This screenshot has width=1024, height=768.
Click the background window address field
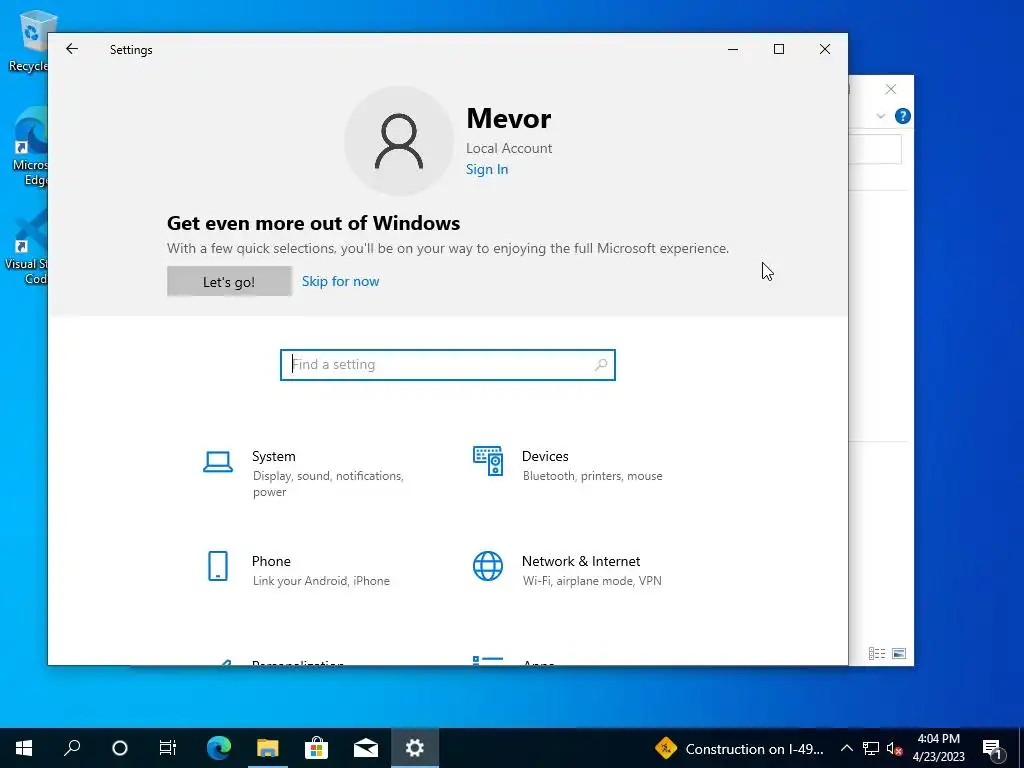pyautogui.click(x=875, y=150)
